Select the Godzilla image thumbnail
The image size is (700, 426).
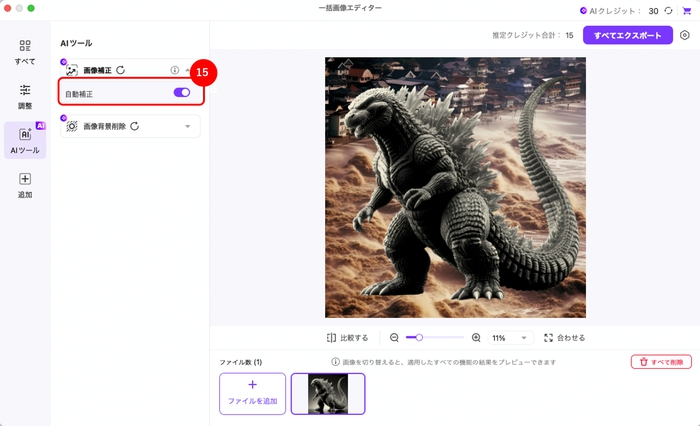click(x=328, y=394)
